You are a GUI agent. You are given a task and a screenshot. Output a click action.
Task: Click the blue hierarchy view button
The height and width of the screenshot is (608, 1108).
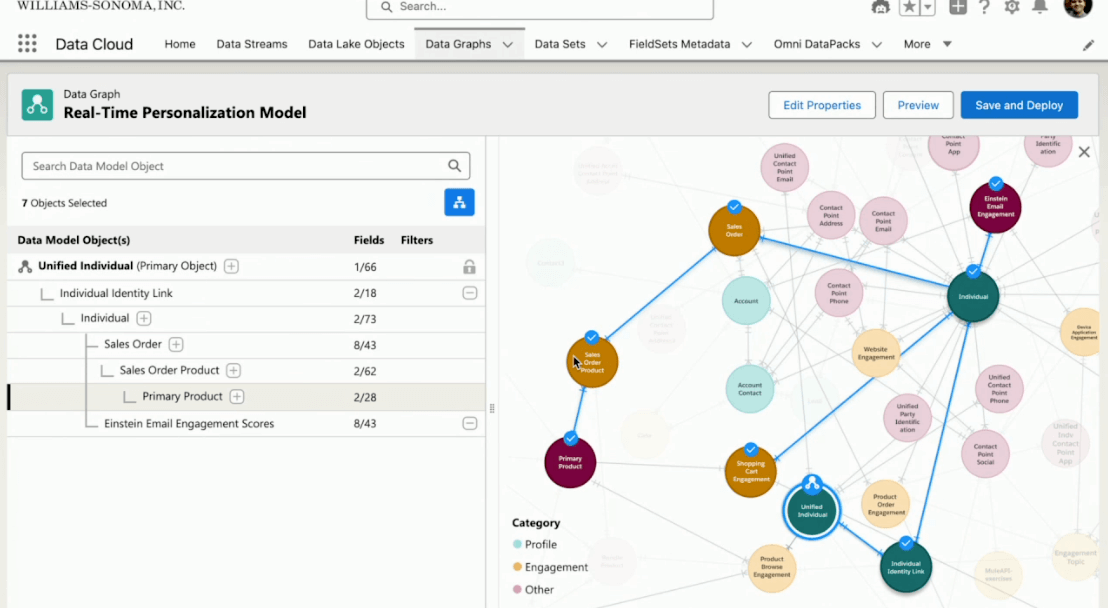pyautogui.click(x=459, y=202)
